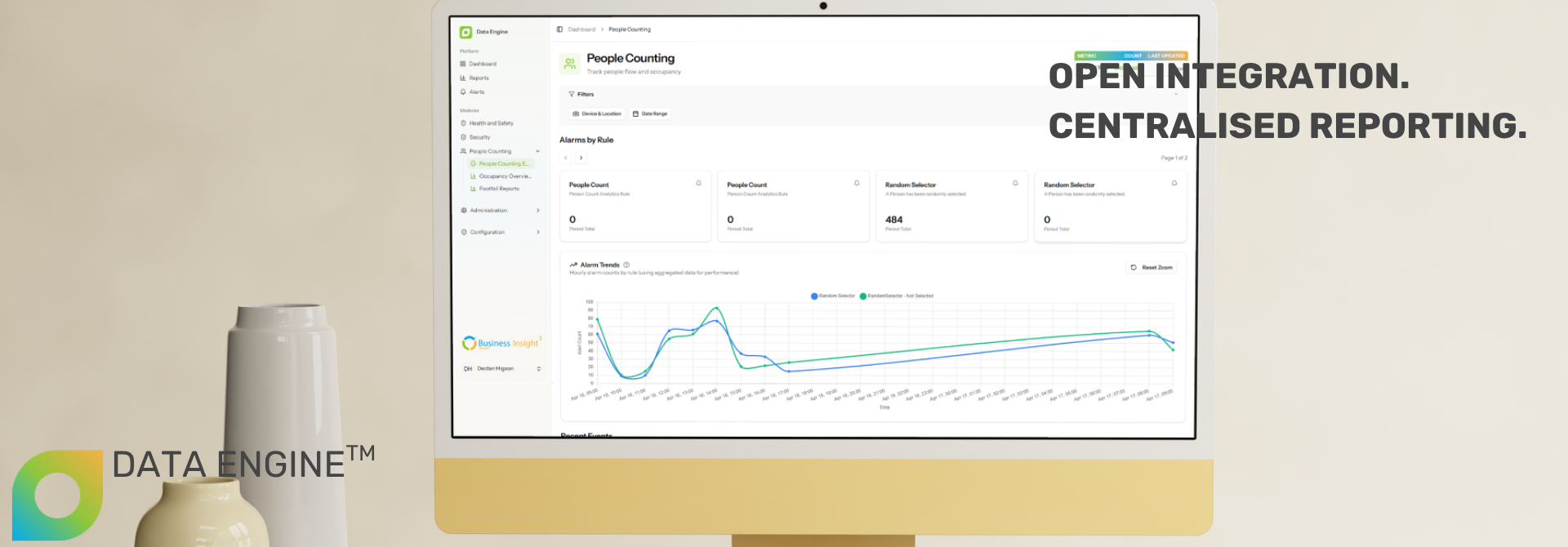Click the Reset Zoom button
Screen dimensions: 1568x547
point(1151,268)
